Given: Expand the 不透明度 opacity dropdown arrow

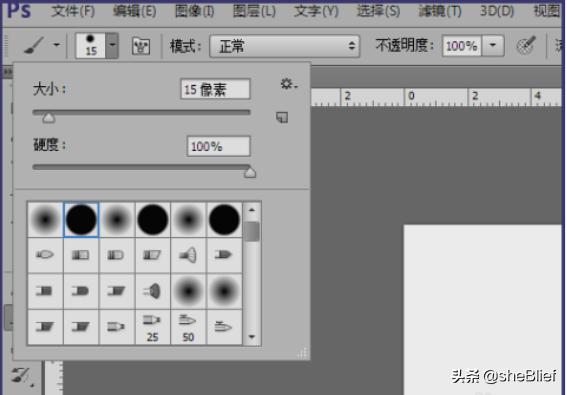Looking at the screenshot, I should (493, 46).
